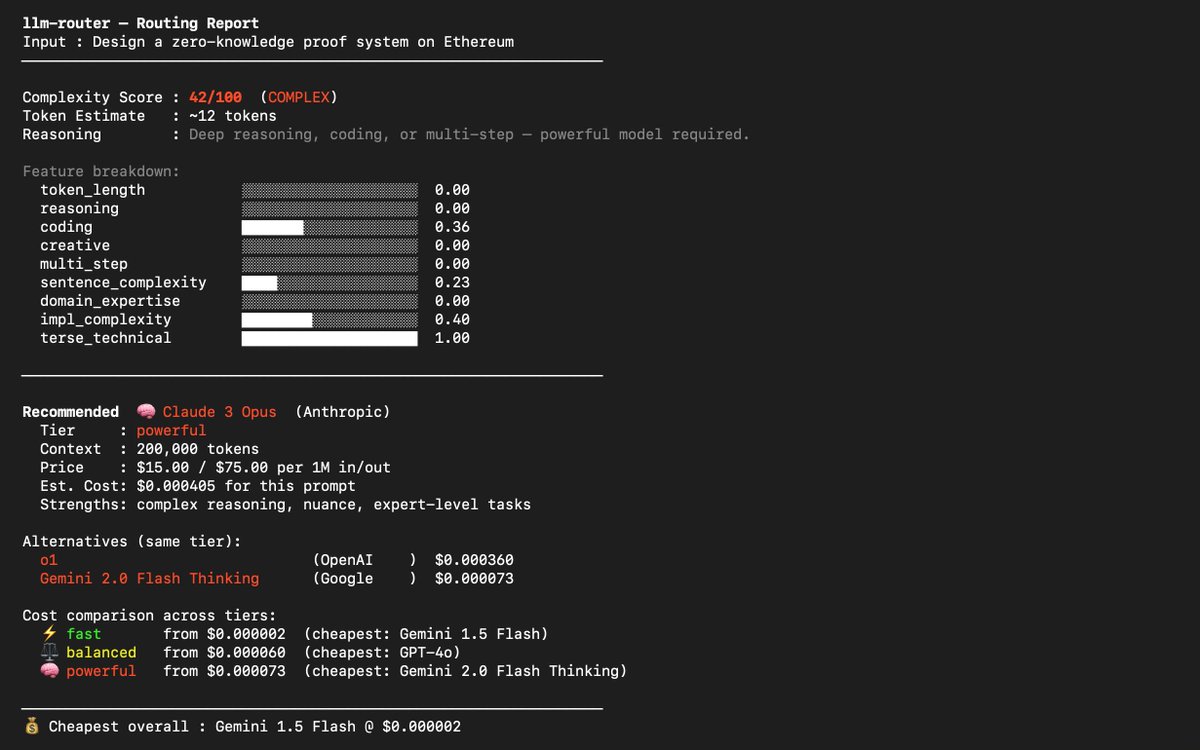
Task: Click the 0.23 value for sentence_complexity
Action: coord(452,283)
